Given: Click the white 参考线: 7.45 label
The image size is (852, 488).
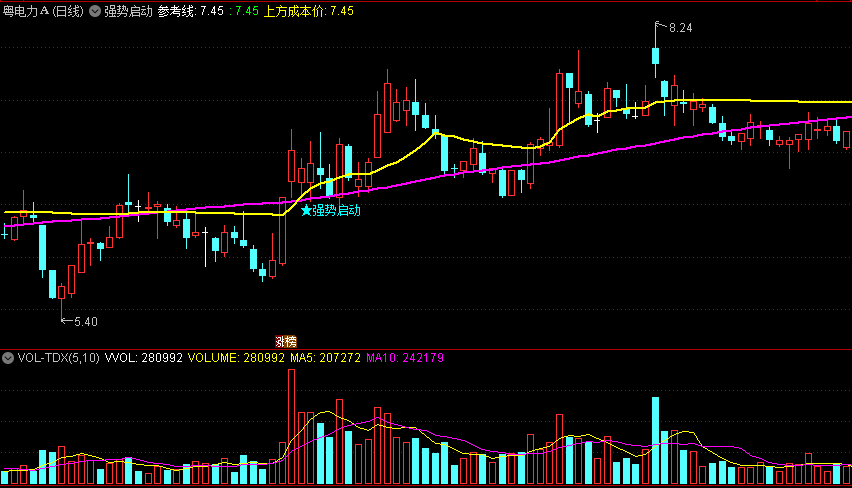Looking at the screenshot, I should click(191, 11).
